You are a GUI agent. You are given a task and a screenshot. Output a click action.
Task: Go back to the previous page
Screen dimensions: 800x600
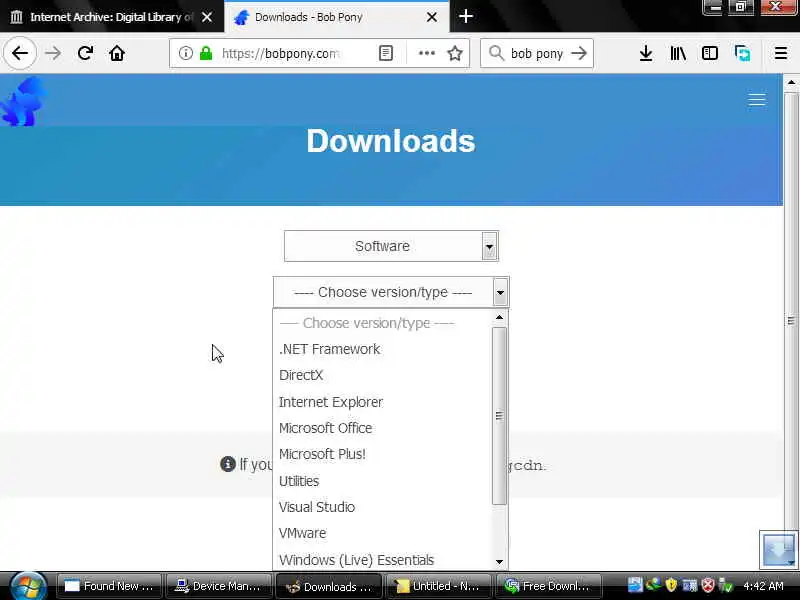pyautogui.click(x=19, y=53)
